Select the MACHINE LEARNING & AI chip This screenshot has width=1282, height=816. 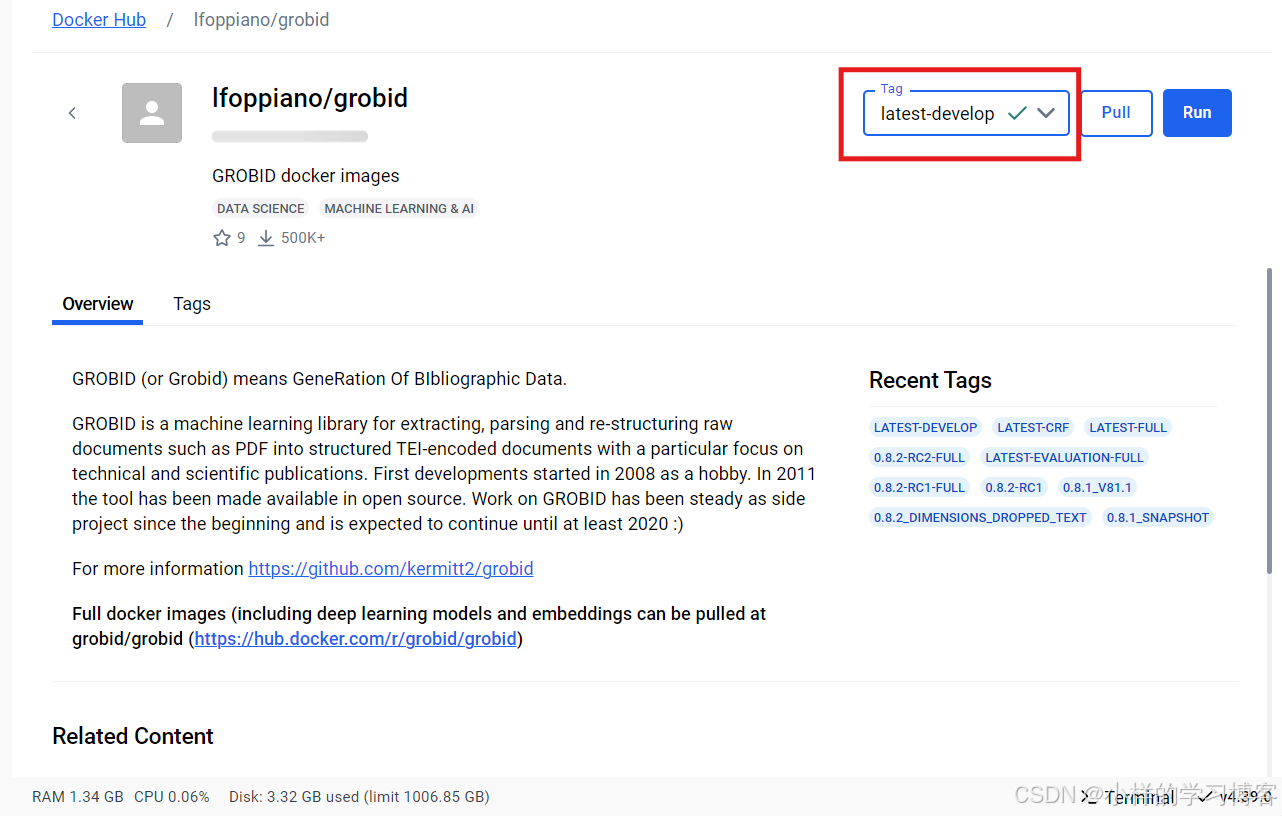pyautogui.click(x=399, y=209)
